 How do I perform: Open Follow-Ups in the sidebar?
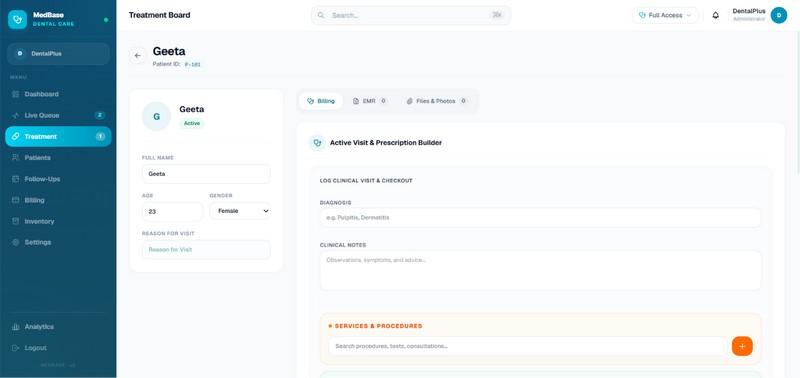58,179
